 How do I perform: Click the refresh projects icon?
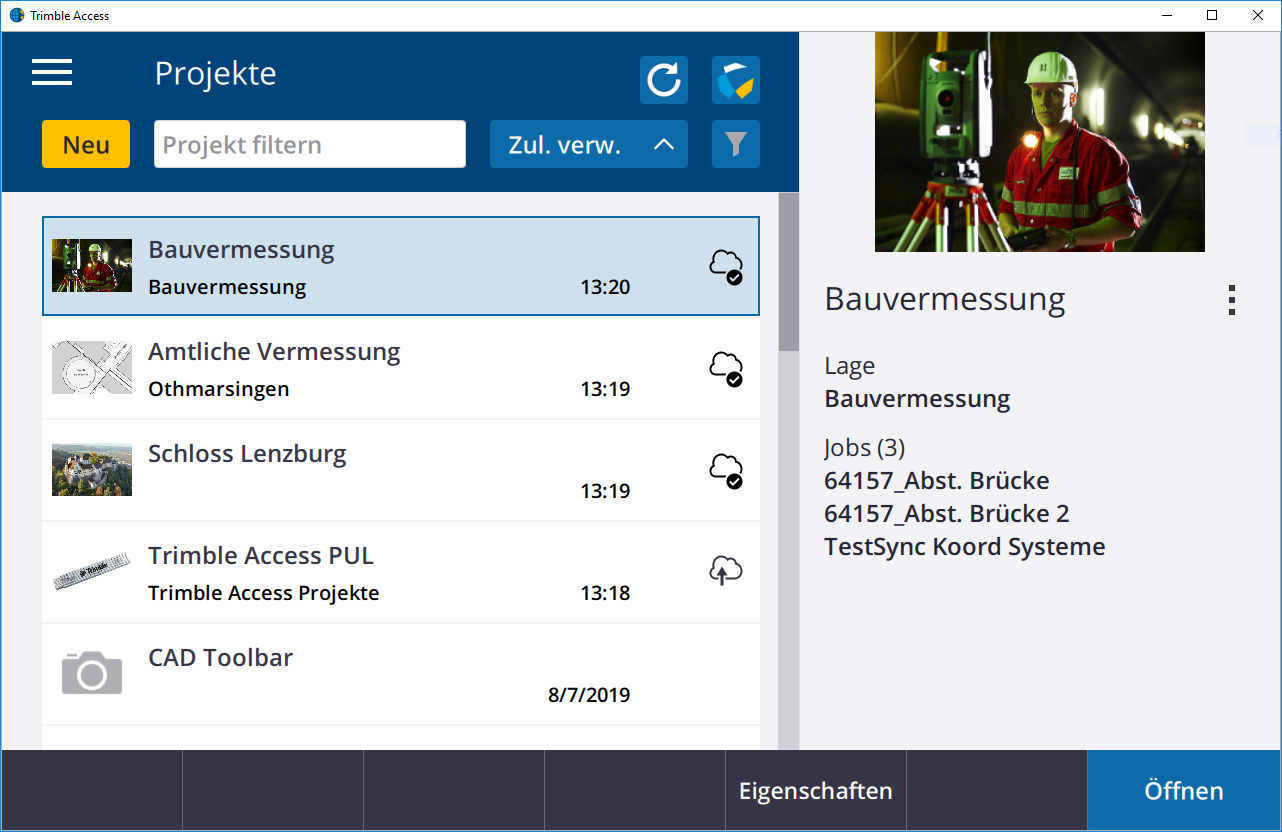point(663,80)
